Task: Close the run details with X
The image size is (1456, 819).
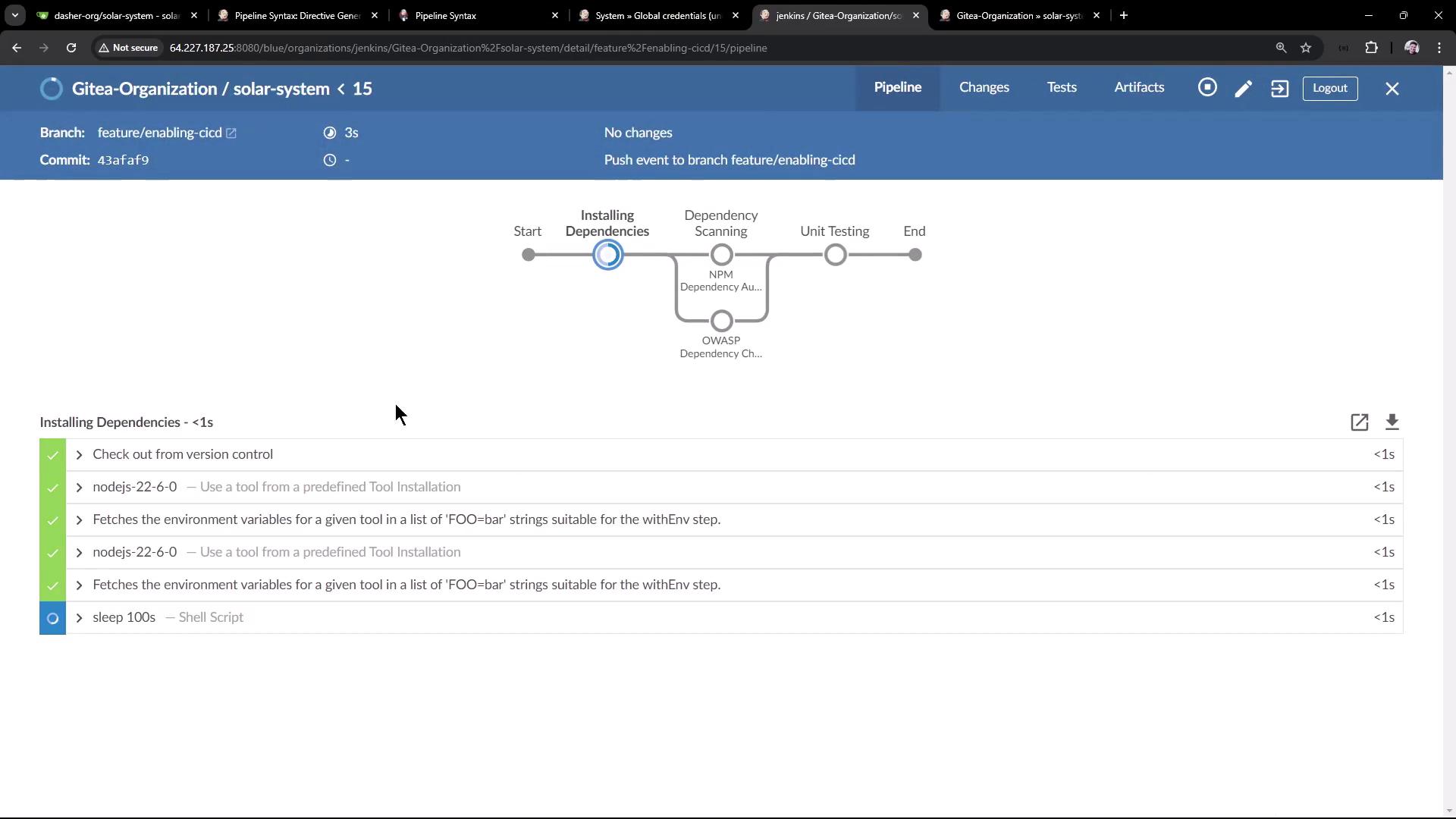Action: click(x=1392, y=89)
